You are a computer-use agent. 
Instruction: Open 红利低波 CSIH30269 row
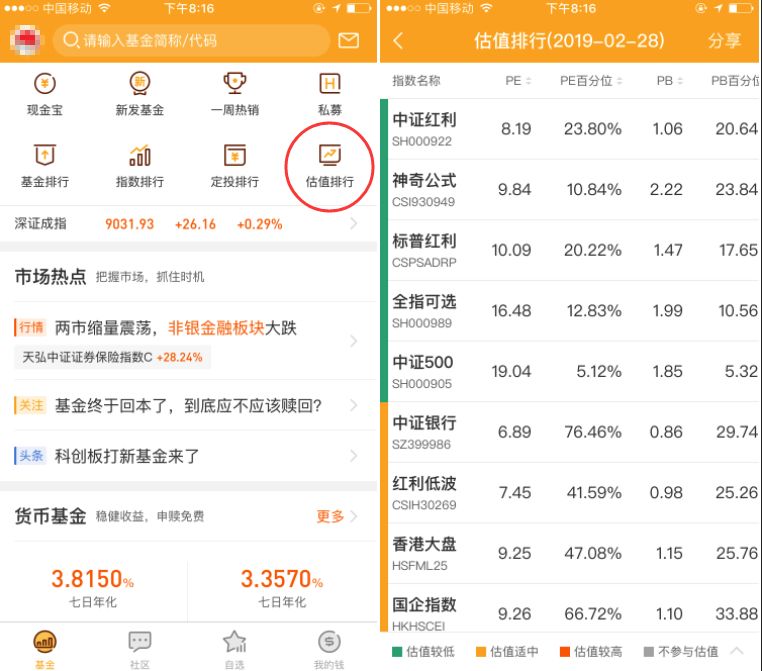571,493
